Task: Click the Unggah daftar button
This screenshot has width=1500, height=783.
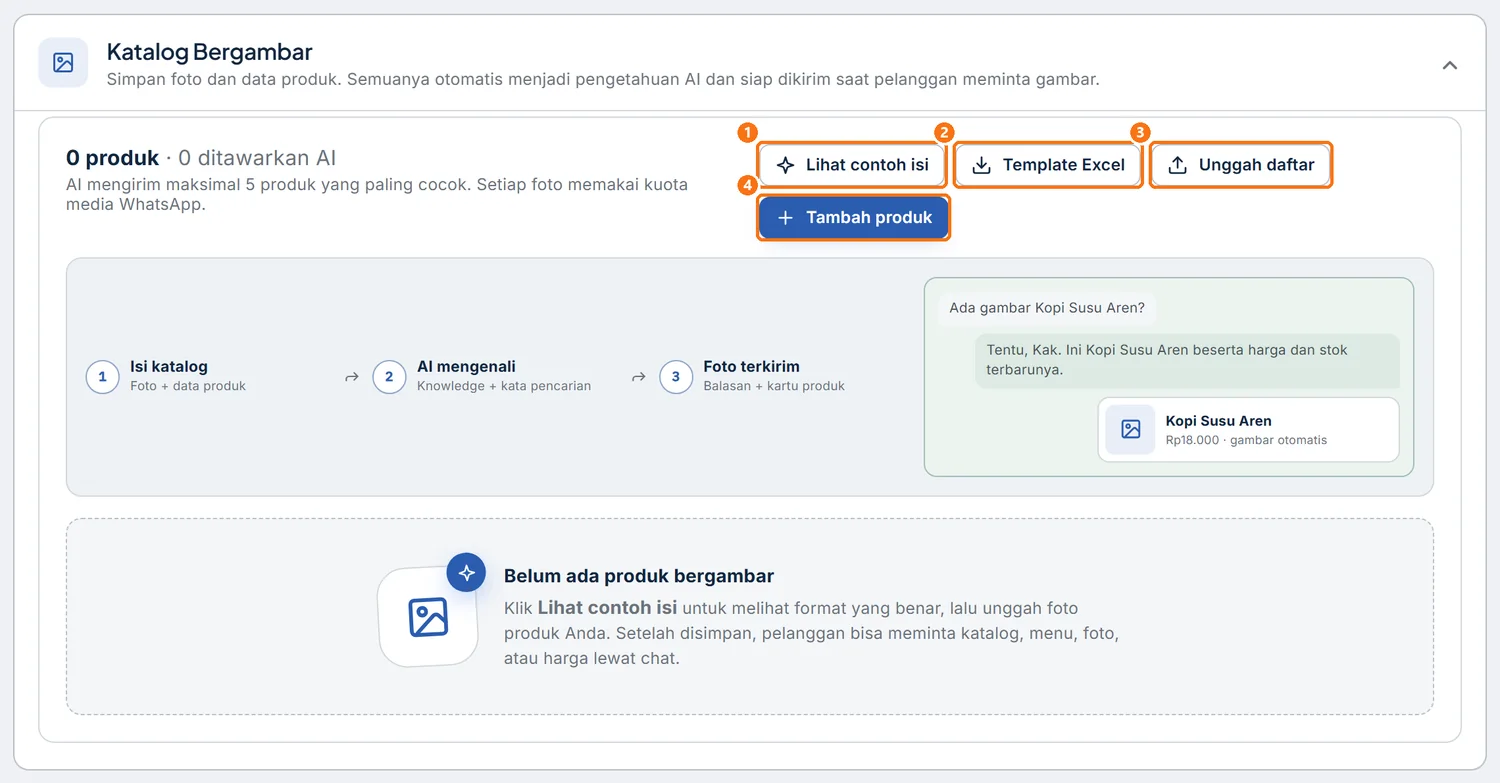Action: 1241,165
